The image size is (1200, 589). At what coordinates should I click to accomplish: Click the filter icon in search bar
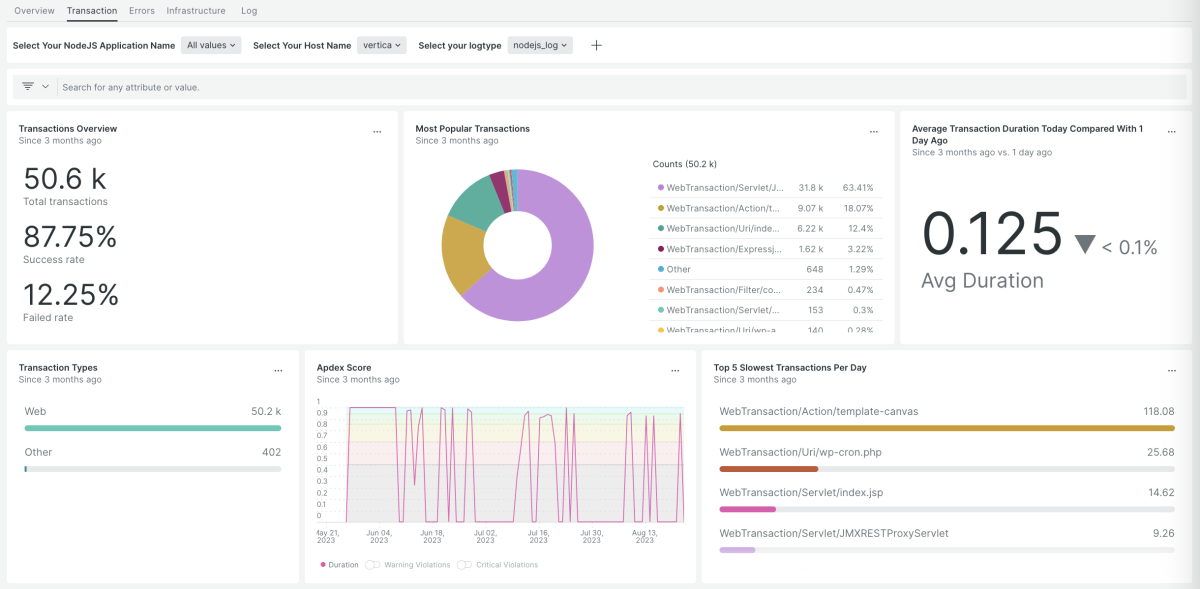(x=28, y=87)
